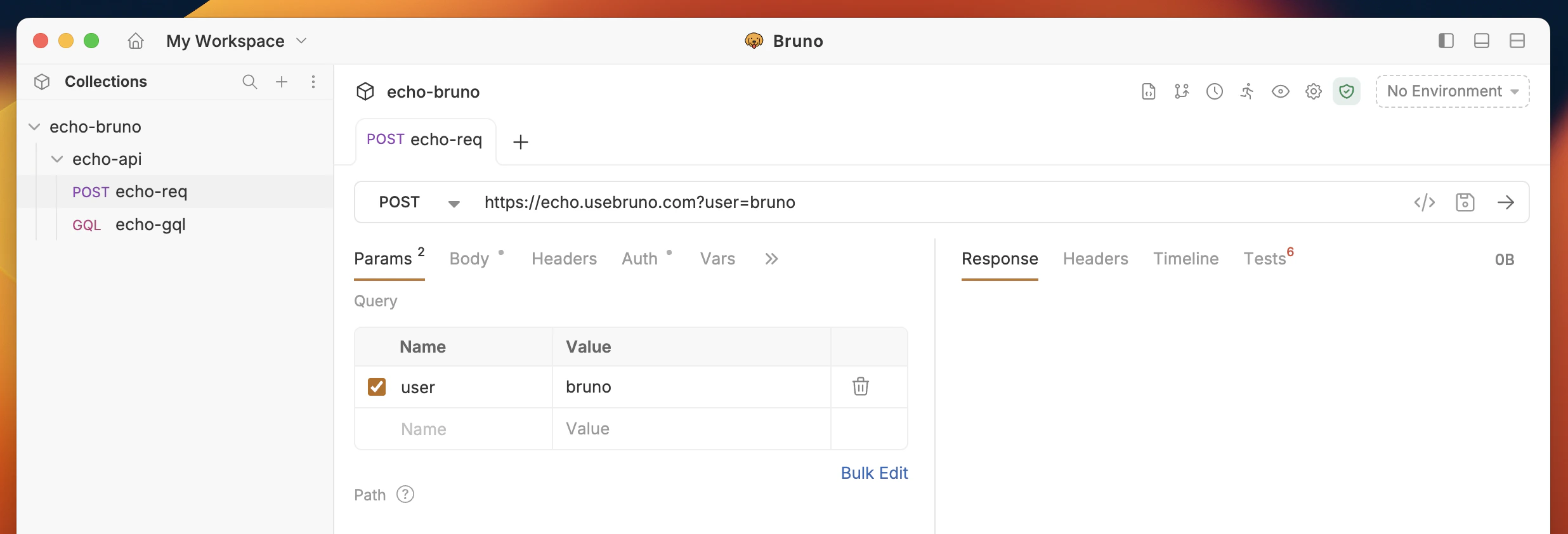Click the Path help question icon
1568x534 pixels.
[x=405, y=494]
